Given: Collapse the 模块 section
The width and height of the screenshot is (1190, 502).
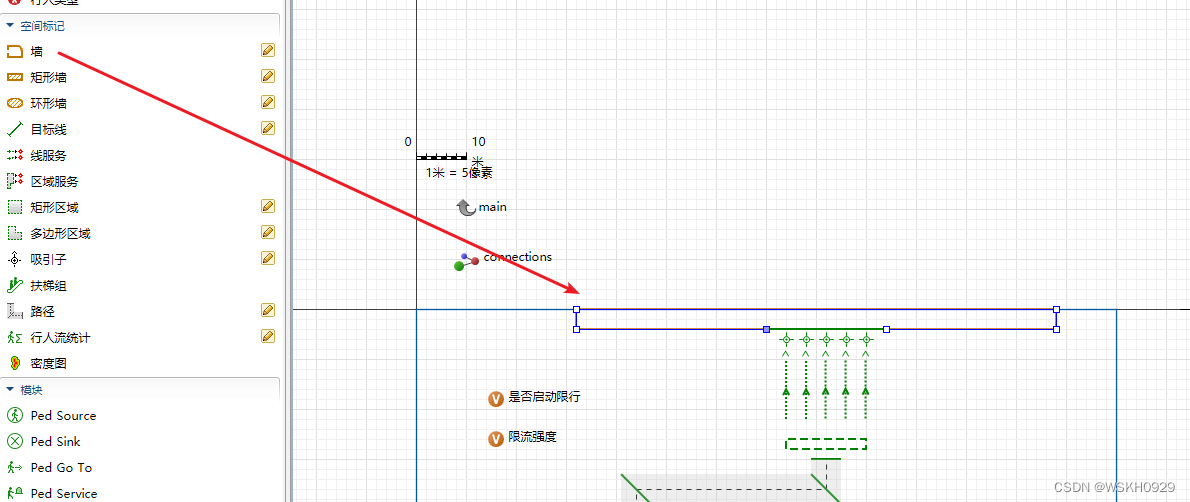Looking at the screenshot, I should click(10, 390).
